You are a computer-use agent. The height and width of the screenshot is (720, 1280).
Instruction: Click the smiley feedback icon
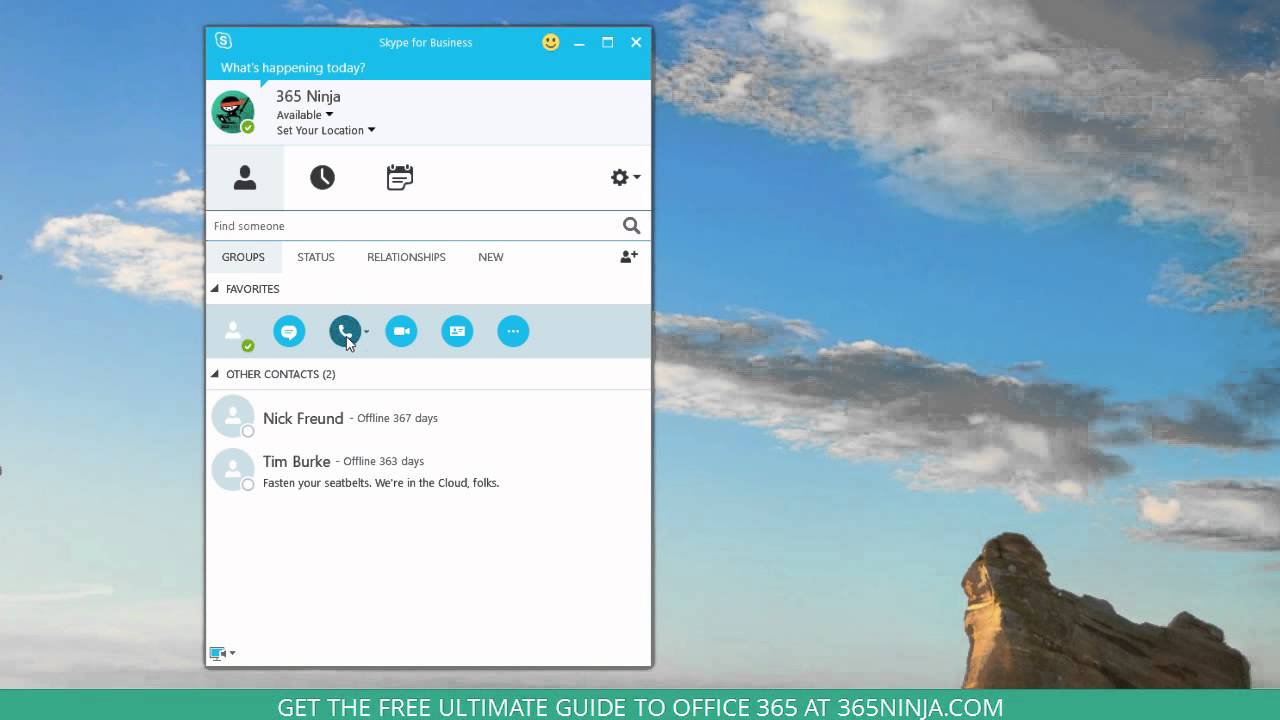coord(551,42)
